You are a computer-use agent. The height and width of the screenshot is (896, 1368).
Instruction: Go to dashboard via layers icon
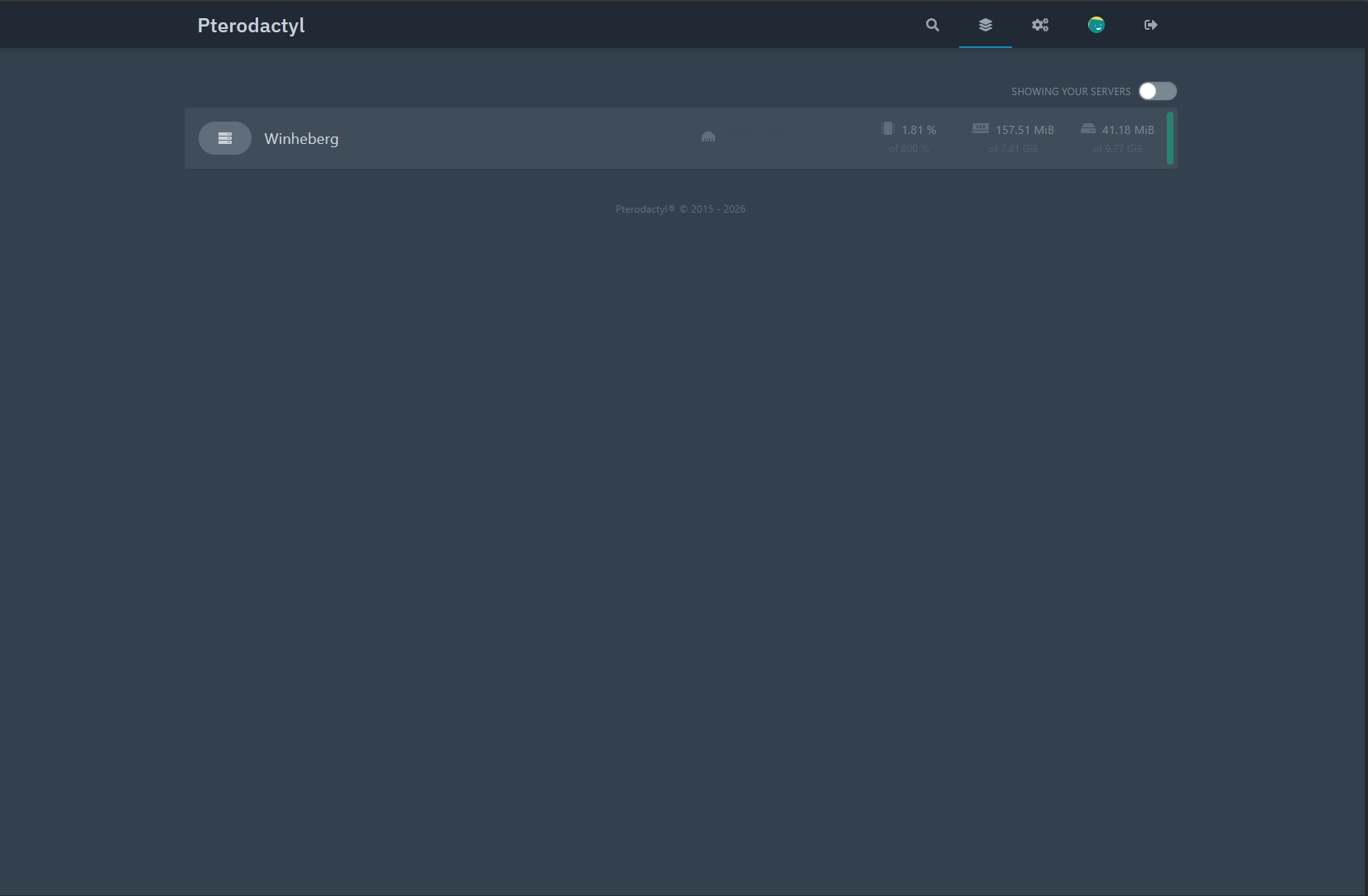point(986,25)
